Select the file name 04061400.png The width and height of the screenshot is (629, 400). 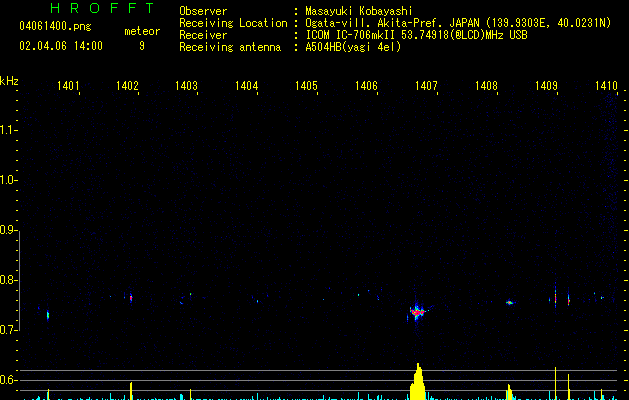point(55,26)
